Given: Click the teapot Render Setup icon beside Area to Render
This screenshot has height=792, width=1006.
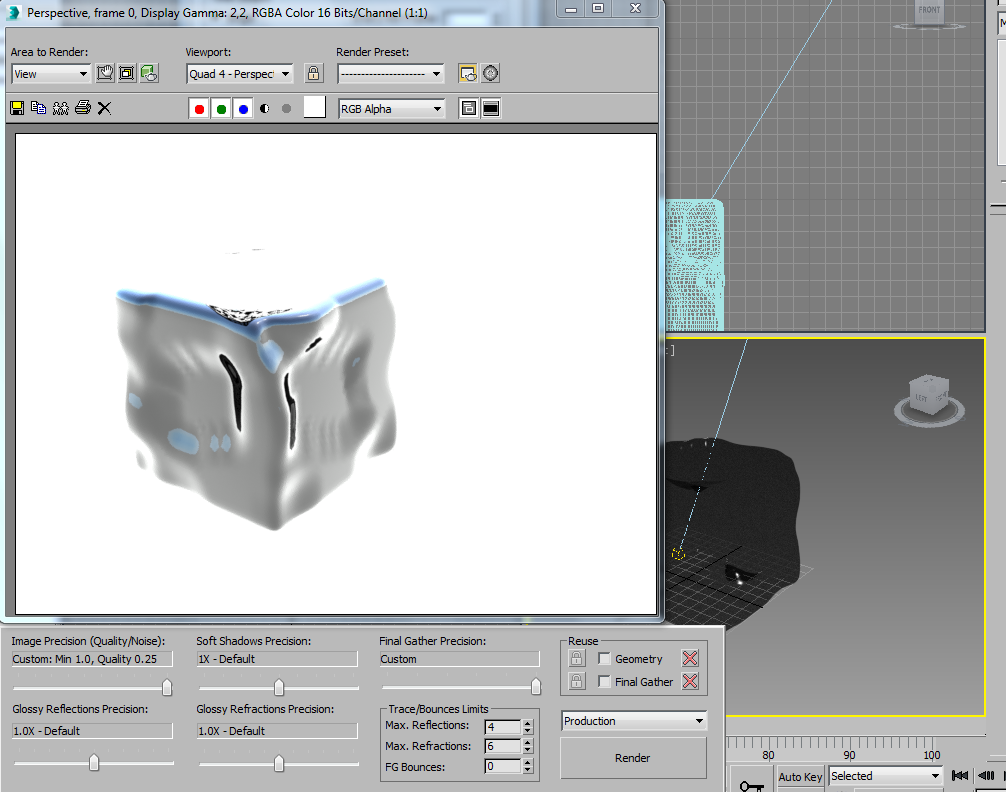Looking at the screenshot, I should pos(149,73).
